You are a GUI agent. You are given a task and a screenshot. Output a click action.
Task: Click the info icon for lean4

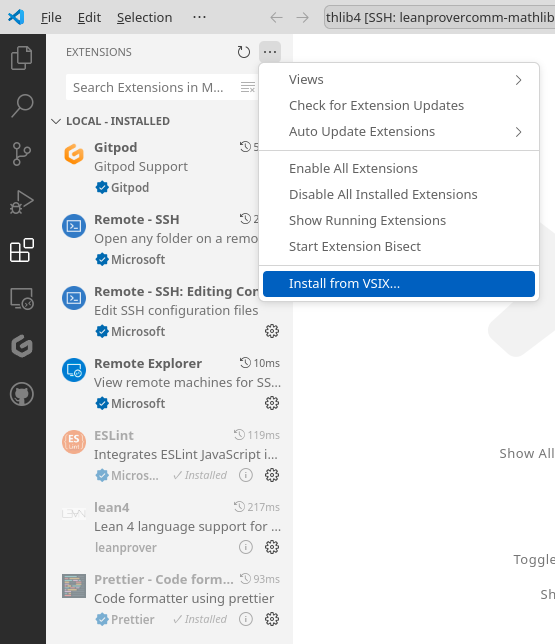point(246,547)
